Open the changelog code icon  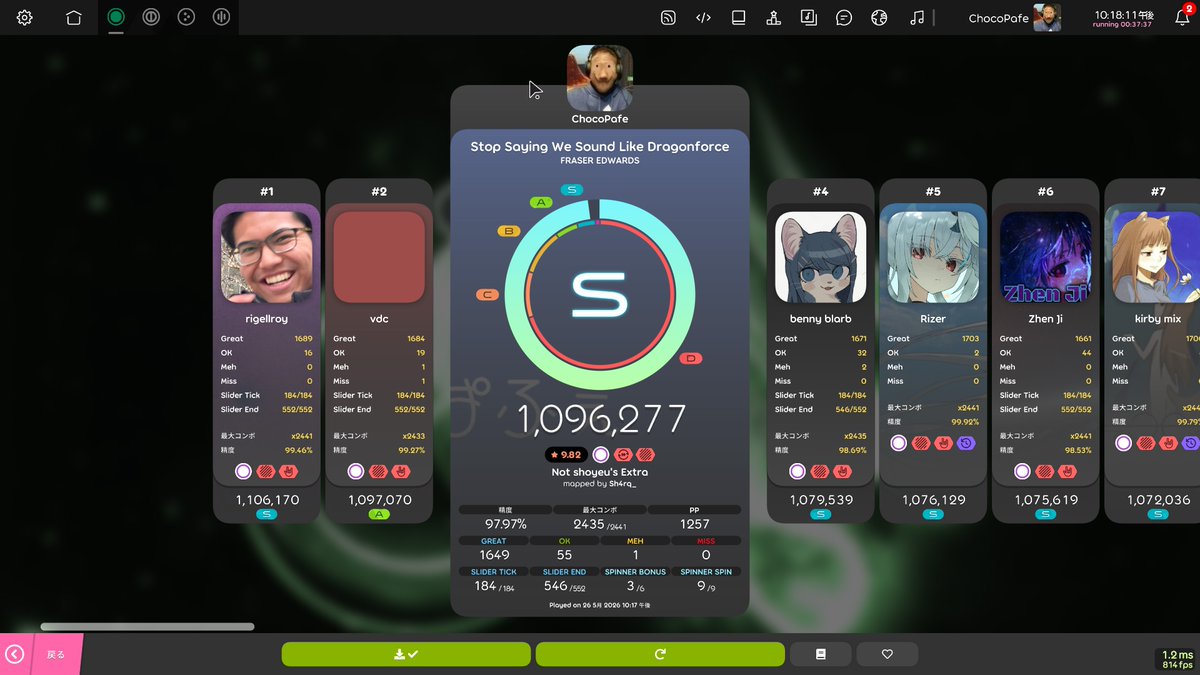(x=703, y=17)
